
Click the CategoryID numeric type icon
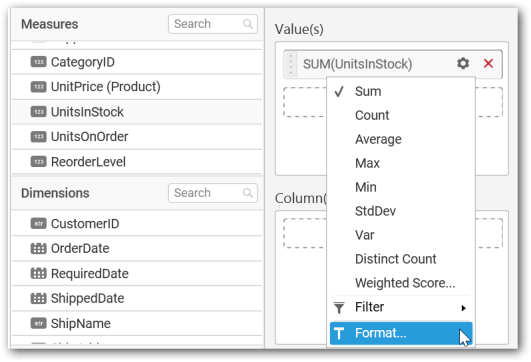tap(38, 62)
